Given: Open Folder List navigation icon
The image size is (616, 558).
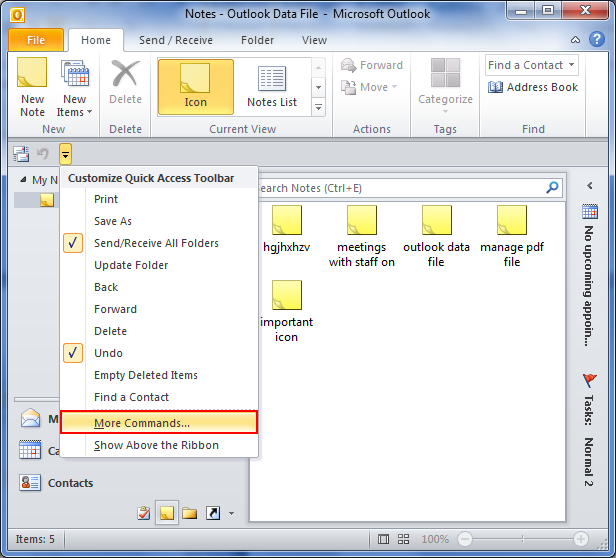Looking at the screenshot, I should (190, 513).
